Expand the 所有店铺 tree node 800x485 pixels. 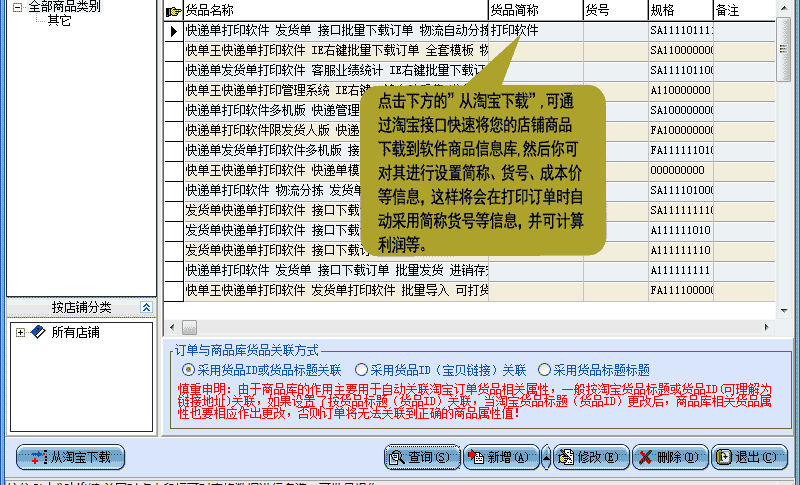[20, 333]
